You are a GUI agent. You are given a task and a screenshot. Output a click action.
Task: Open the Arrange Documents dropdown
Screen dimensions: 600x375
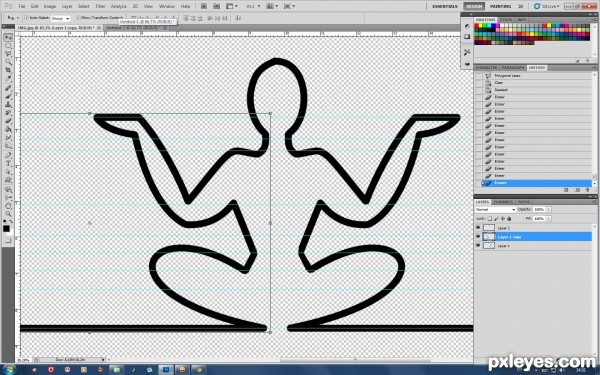(272, 6)
